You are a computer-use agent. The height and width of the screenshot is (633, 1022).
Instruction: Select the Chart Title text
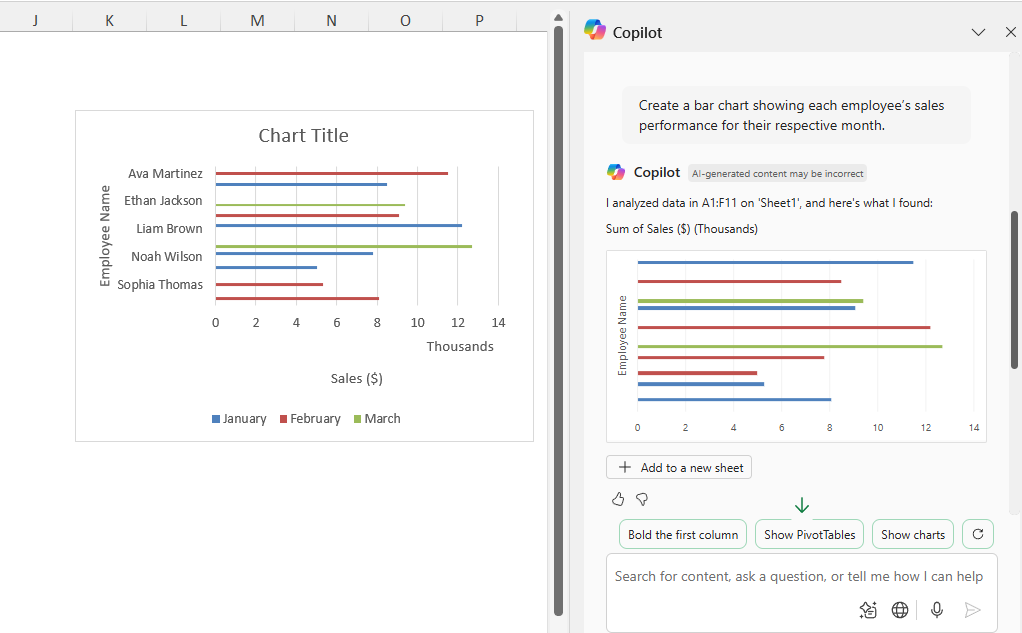click(303, 136)
